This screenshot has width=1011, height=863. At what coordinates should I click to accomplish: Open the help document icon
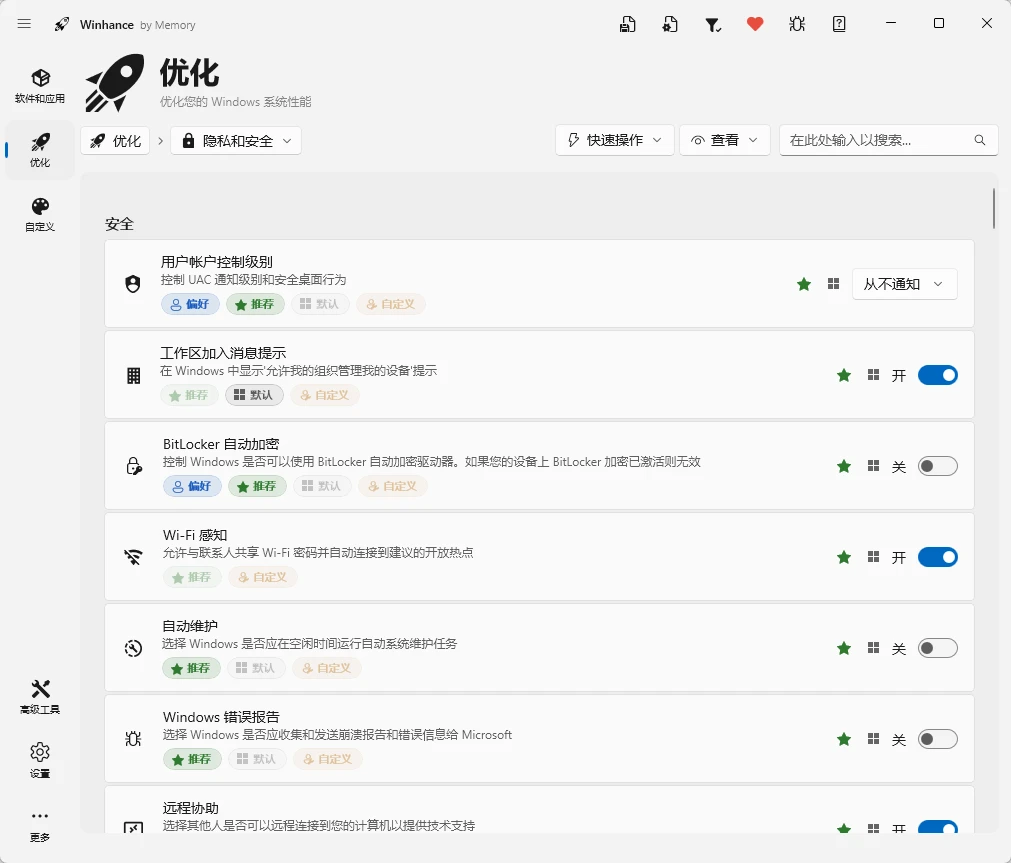(839, 25)
